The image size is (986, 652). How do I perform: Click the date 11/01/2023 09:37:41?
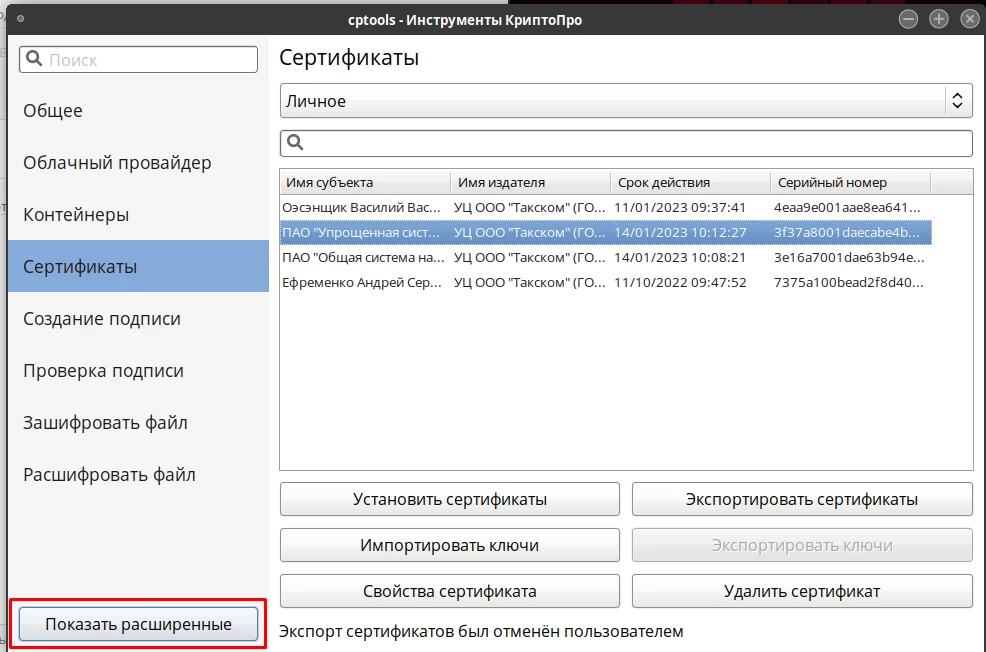[x=680, y=207]
